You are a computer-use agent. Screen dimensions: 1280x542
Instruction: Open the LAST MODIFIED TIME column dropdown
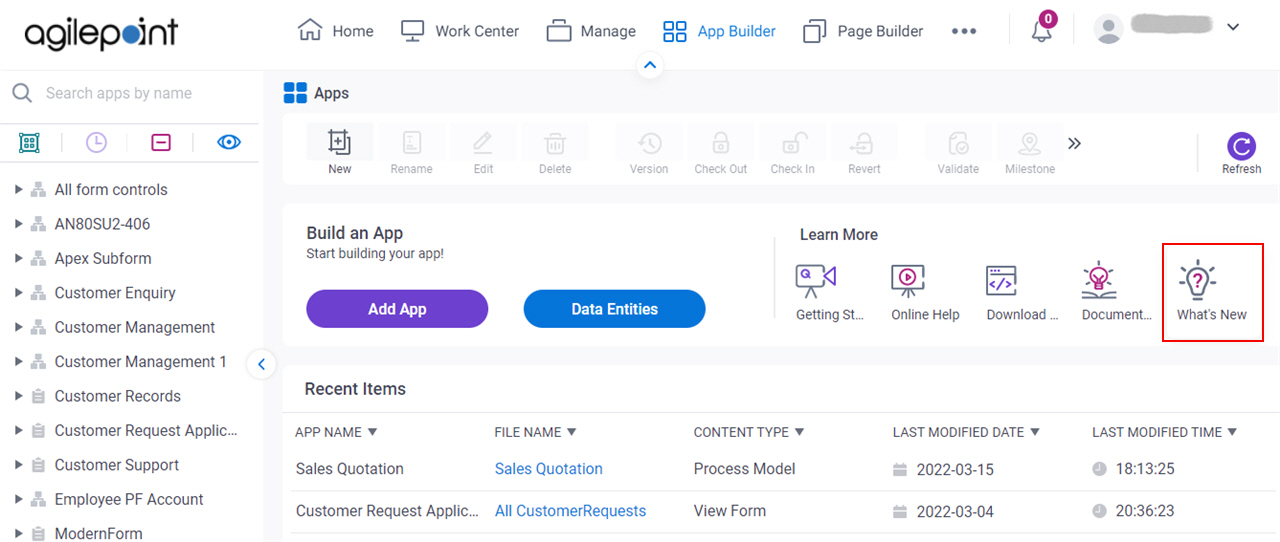point(1232,432)
